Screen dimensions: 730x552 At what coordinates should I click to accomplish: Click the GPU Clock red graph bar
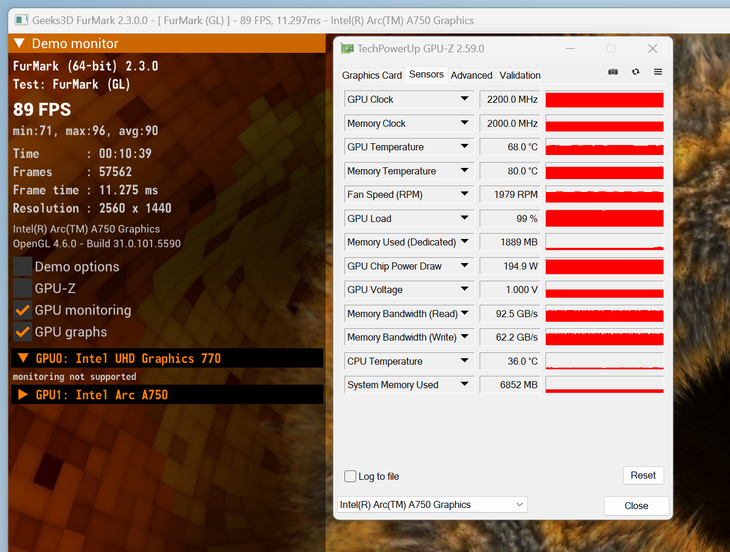[604, 99]
